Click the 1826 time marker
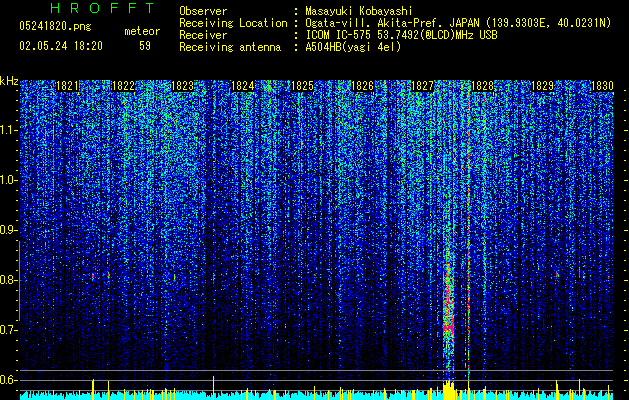Viewport: 629px width, 400px height. pyautogui.click(x=362, y=86)
